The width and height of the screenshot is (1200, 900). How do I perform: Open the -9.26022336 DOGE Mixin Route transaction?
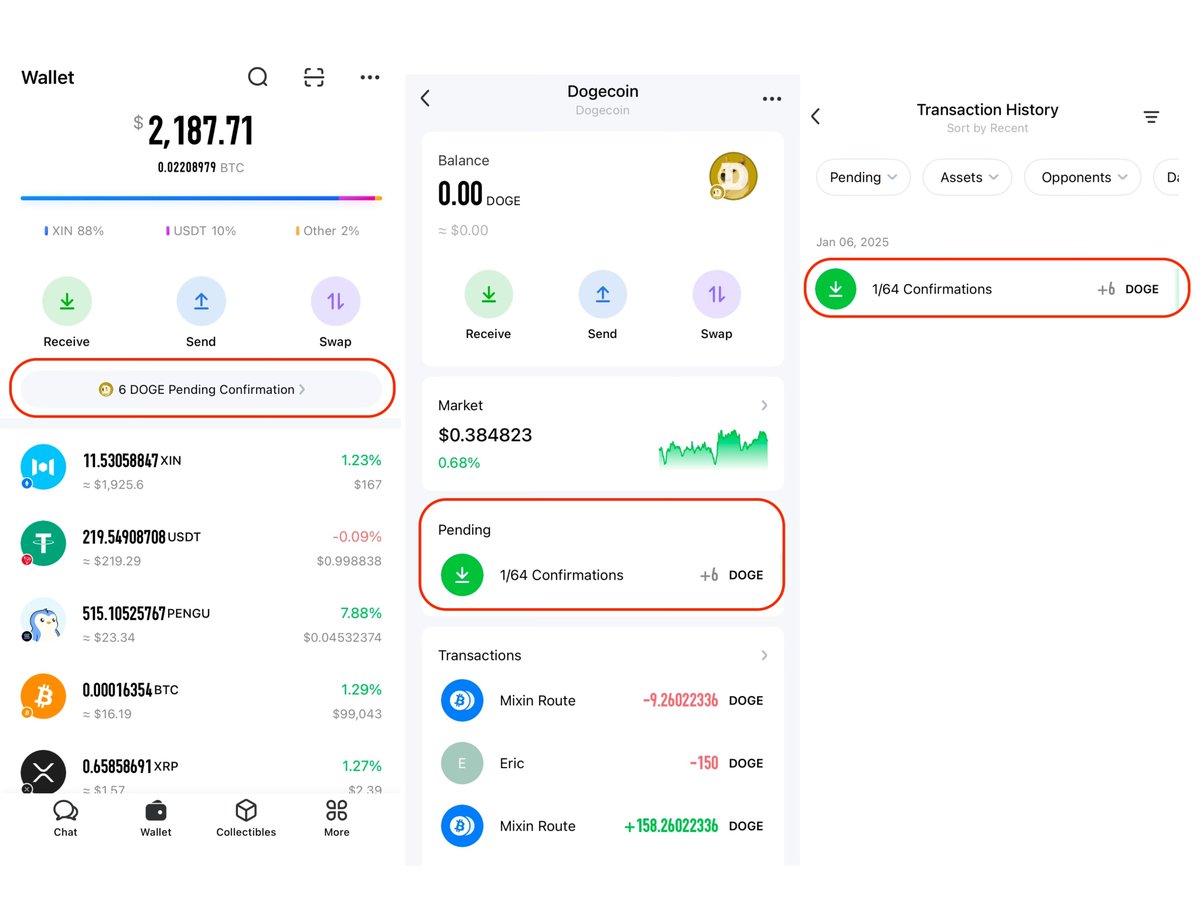pyautogui.click(x=602, y=700)
